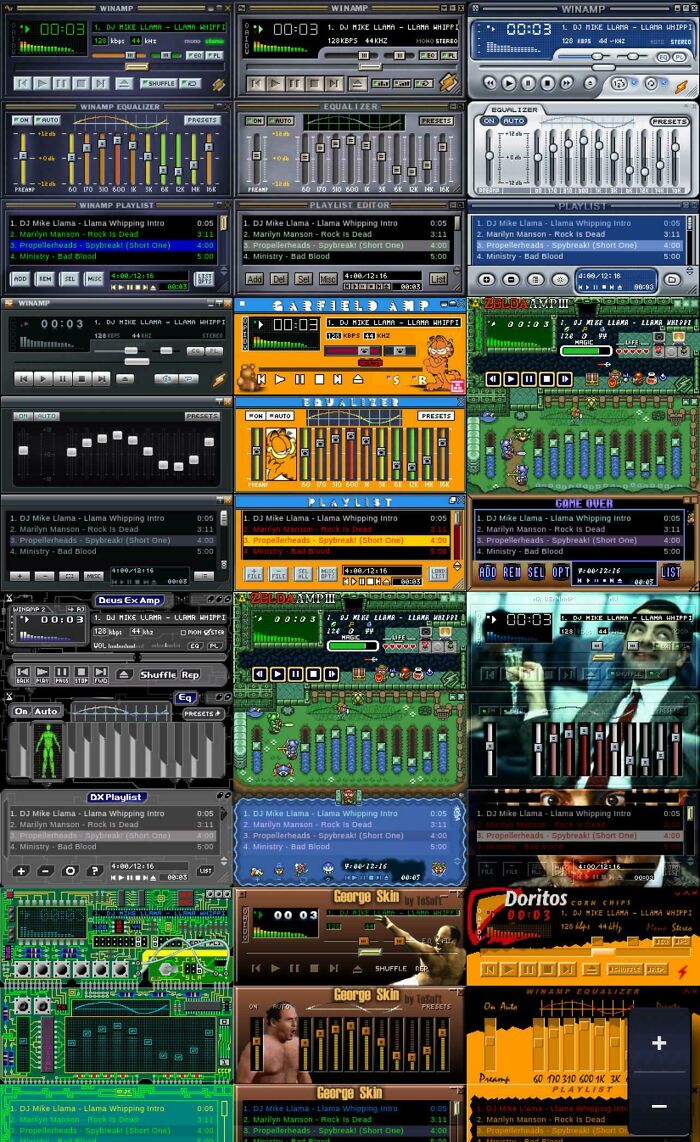Screen dimensions: 700x1142
Task: Enable AUTO in the Winamp Equalizer window
Action: click(x=47, y=120)
